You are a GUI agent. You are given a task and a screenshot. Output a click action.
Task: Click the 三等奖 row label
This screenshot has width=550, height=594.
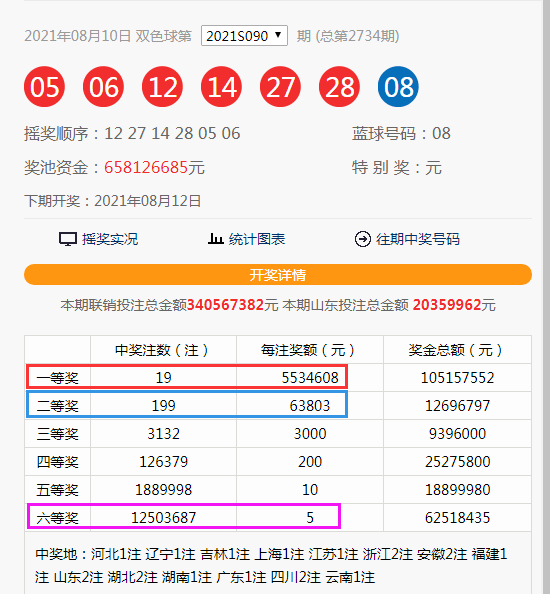(58, 434)
